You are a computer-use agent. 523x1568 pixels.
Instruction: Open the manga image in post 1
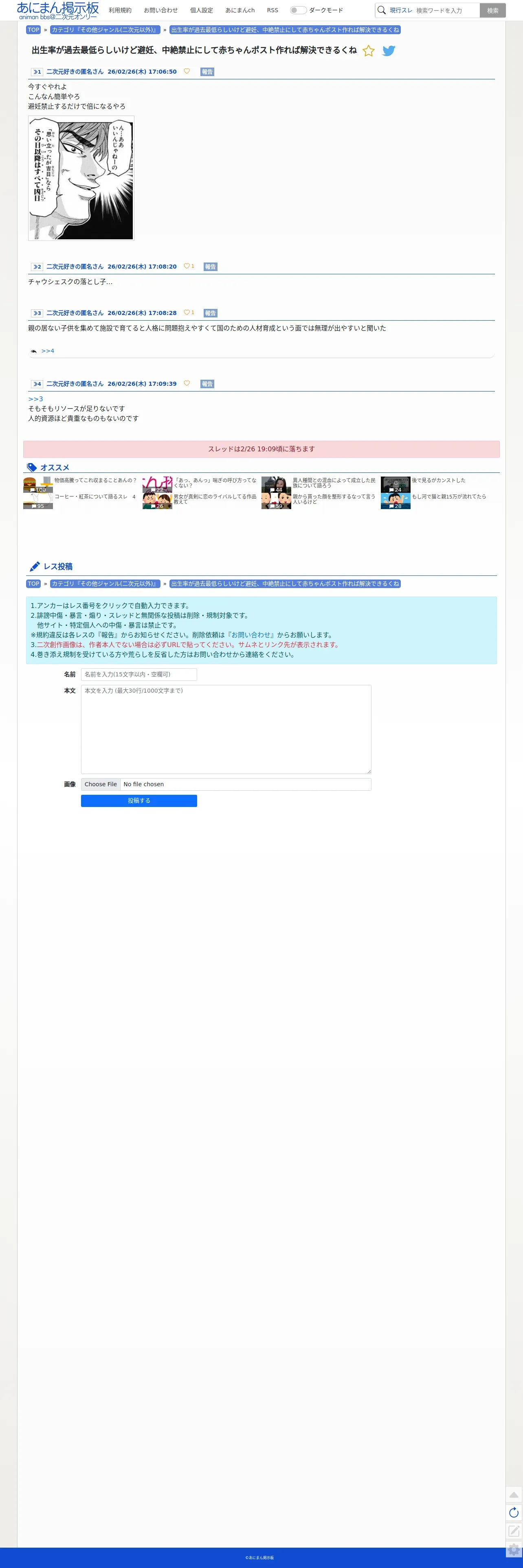point(81,178)
